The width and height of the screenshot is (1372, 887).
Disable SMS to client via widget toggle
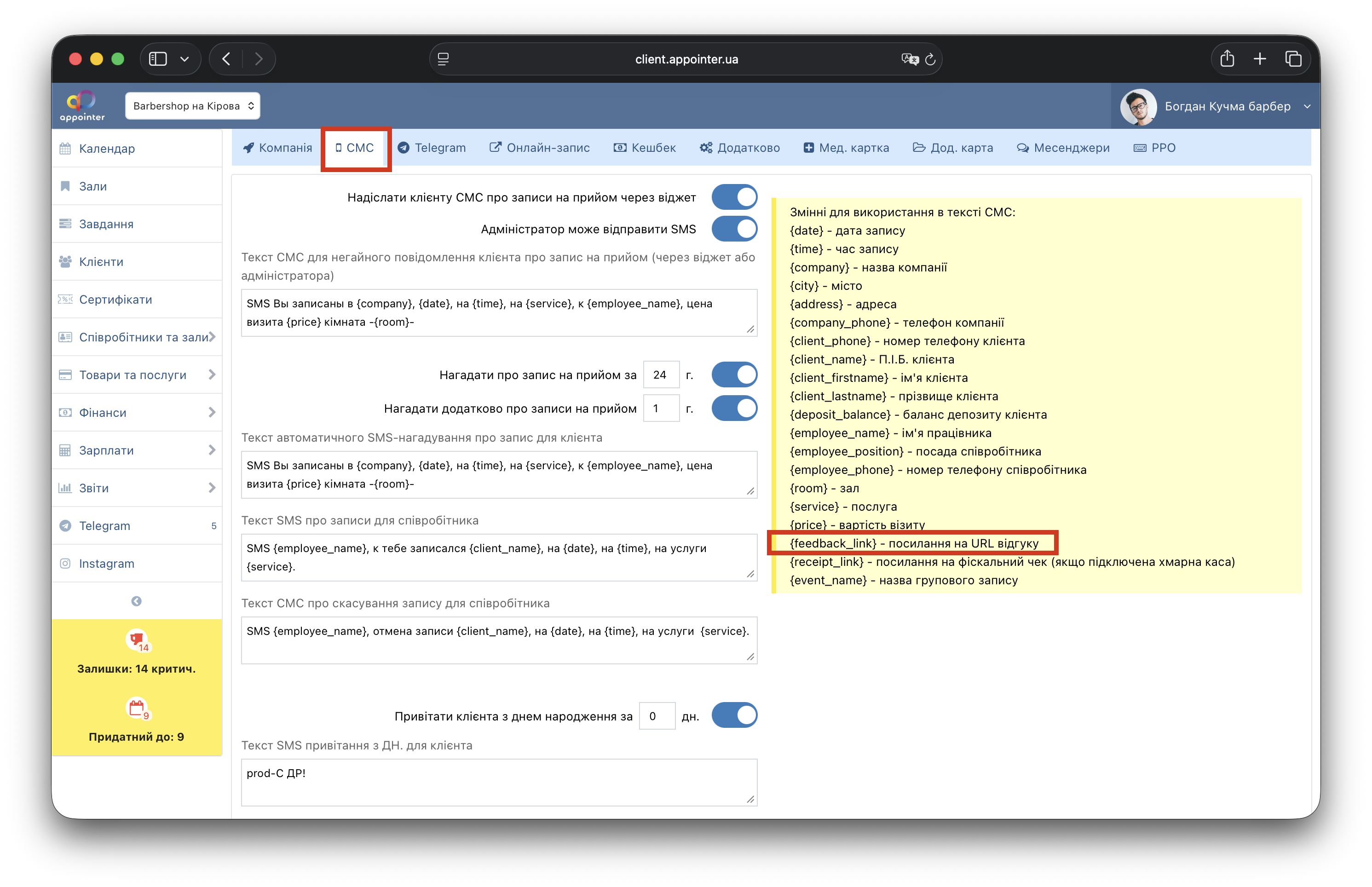coord(734,197)
